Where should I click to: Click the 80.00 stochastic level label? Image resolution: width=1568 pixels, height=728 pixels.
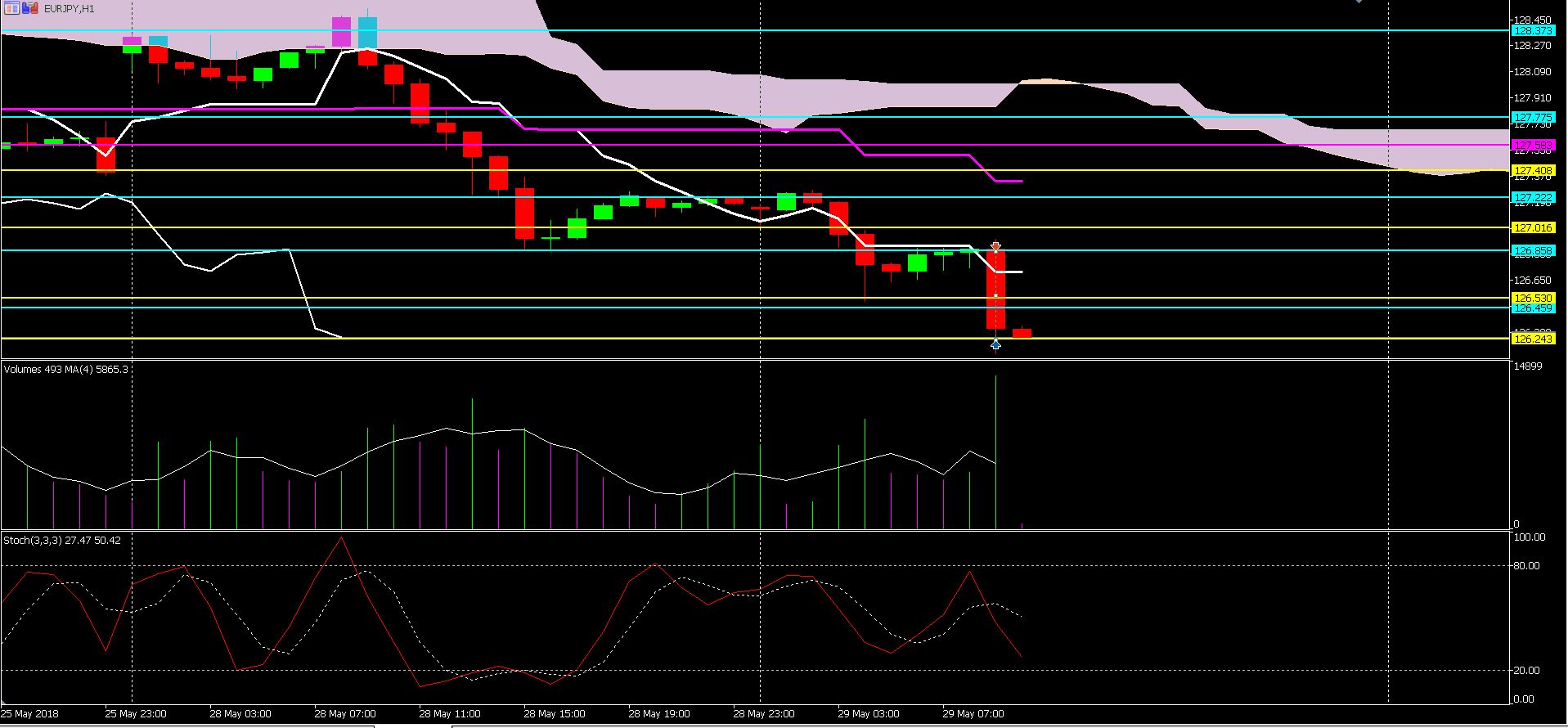1527,566
